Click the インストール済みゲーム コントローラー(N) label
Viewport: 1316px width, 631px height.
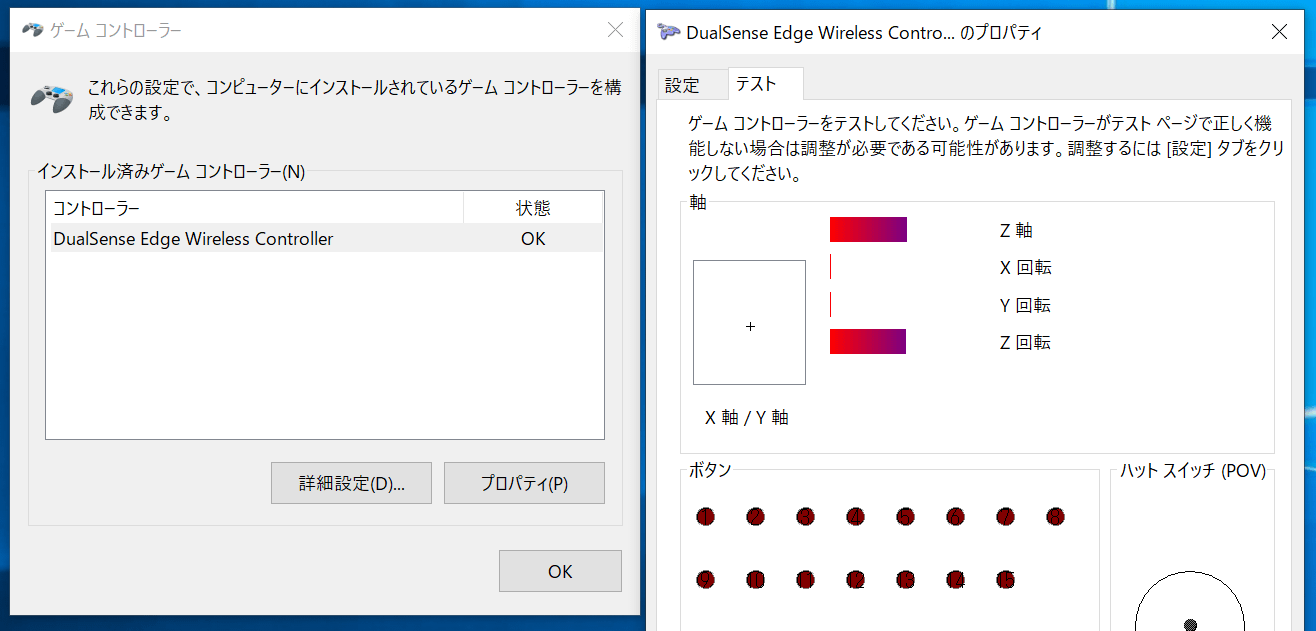coord(171,171)
